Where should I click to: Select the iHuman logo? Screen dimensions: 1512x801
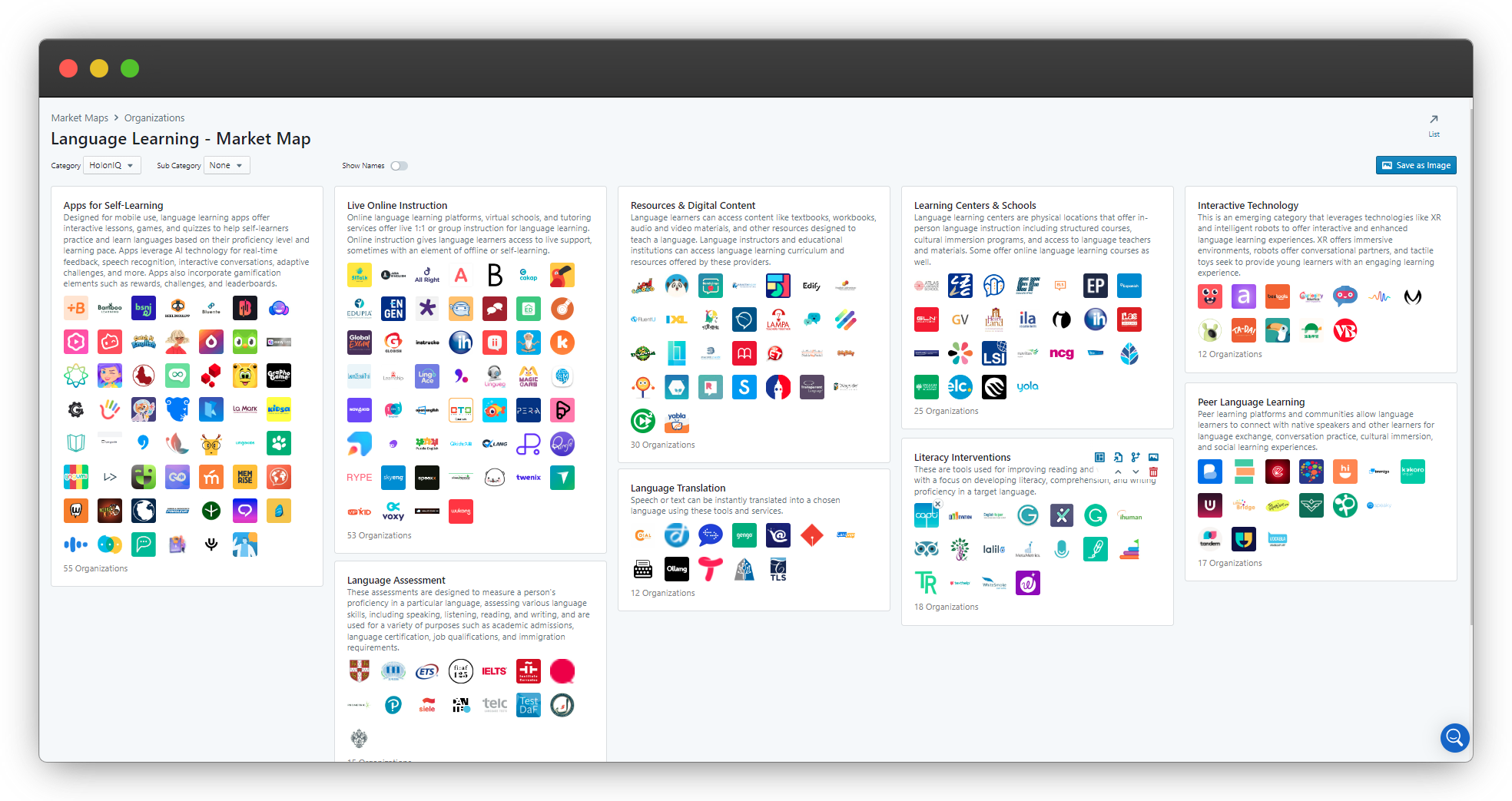(x=1129, y=515)
